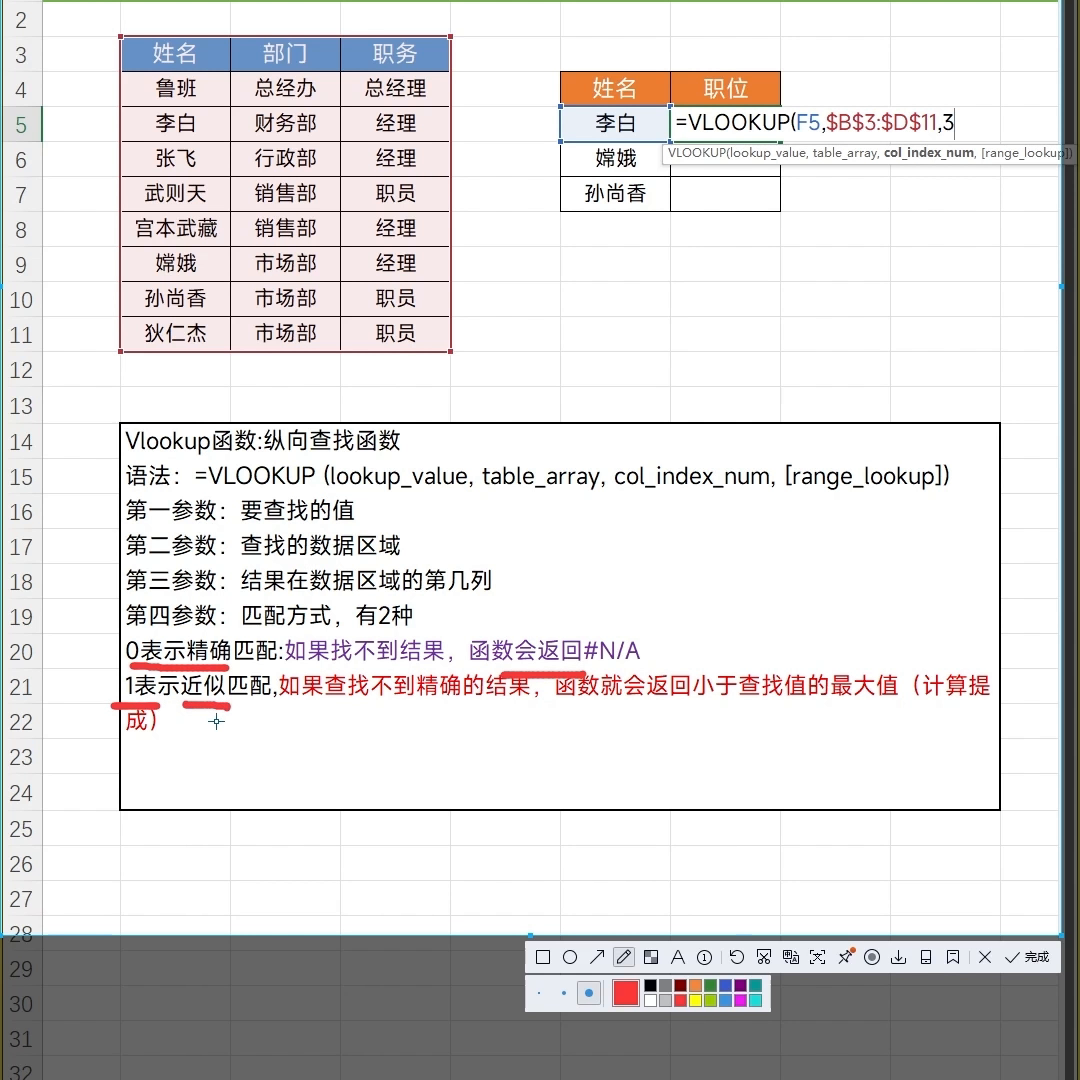Select the cell 武则天

(176, 194)
